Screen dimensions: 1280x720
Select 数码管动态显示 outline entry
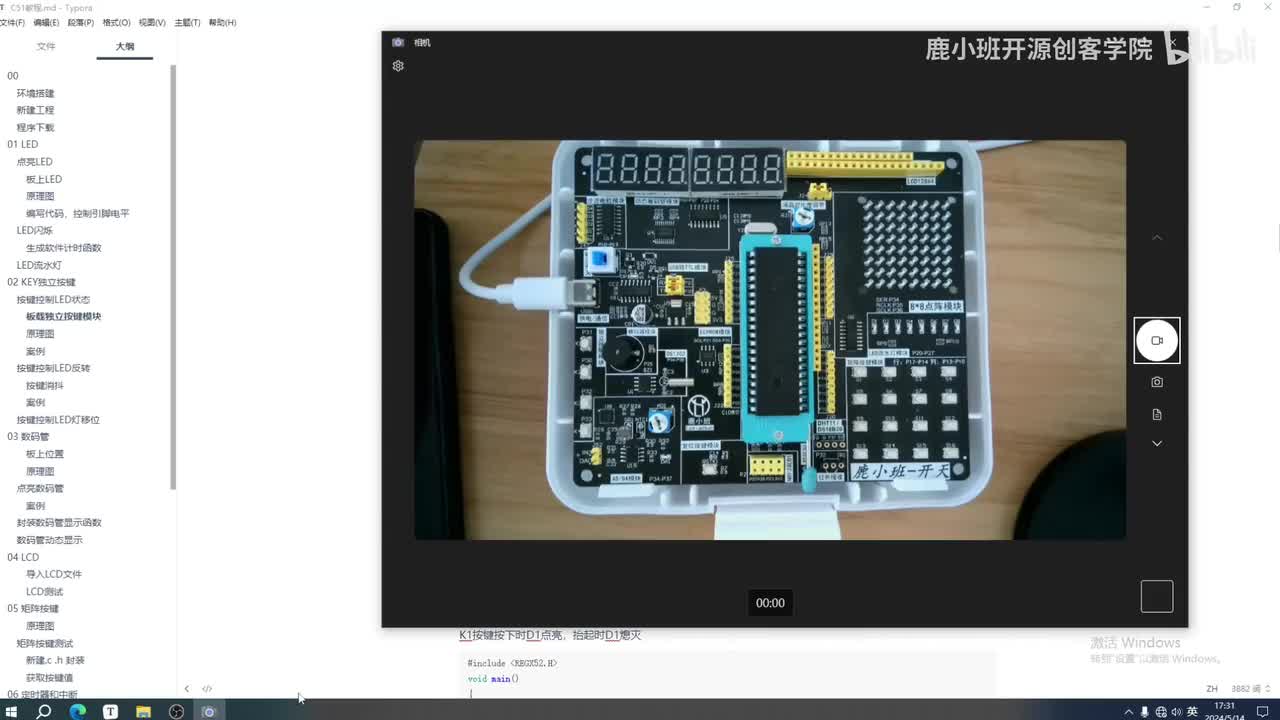point(50,540)
